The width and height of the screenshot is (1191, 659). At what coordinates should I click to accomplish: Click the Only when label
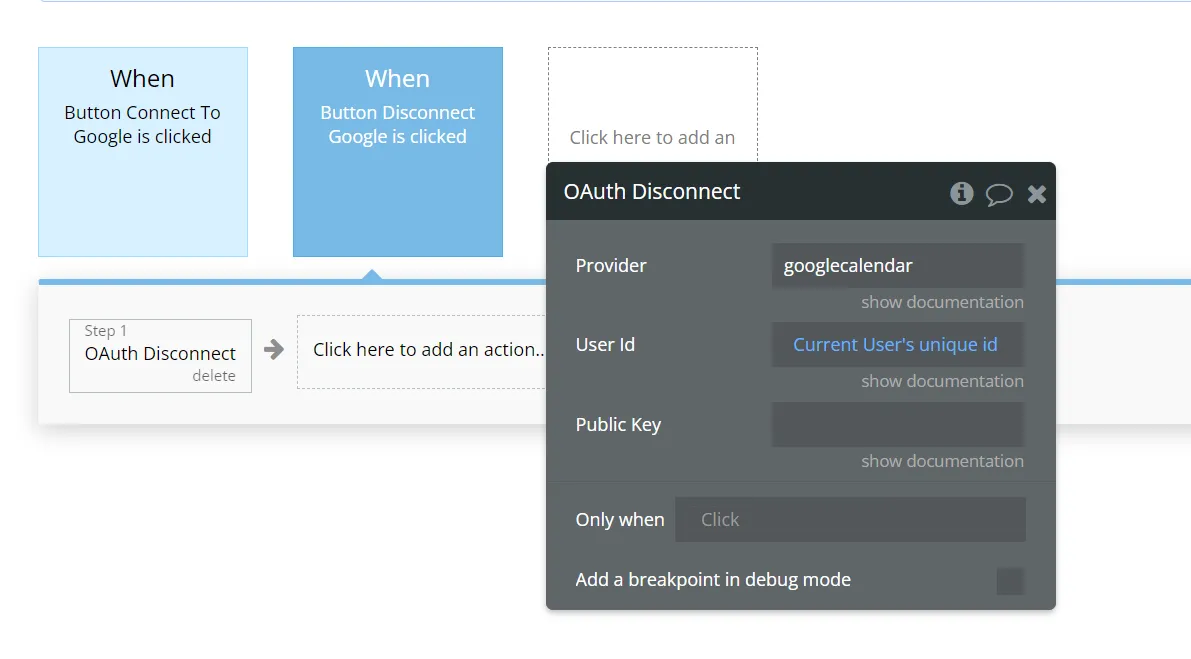620,519
